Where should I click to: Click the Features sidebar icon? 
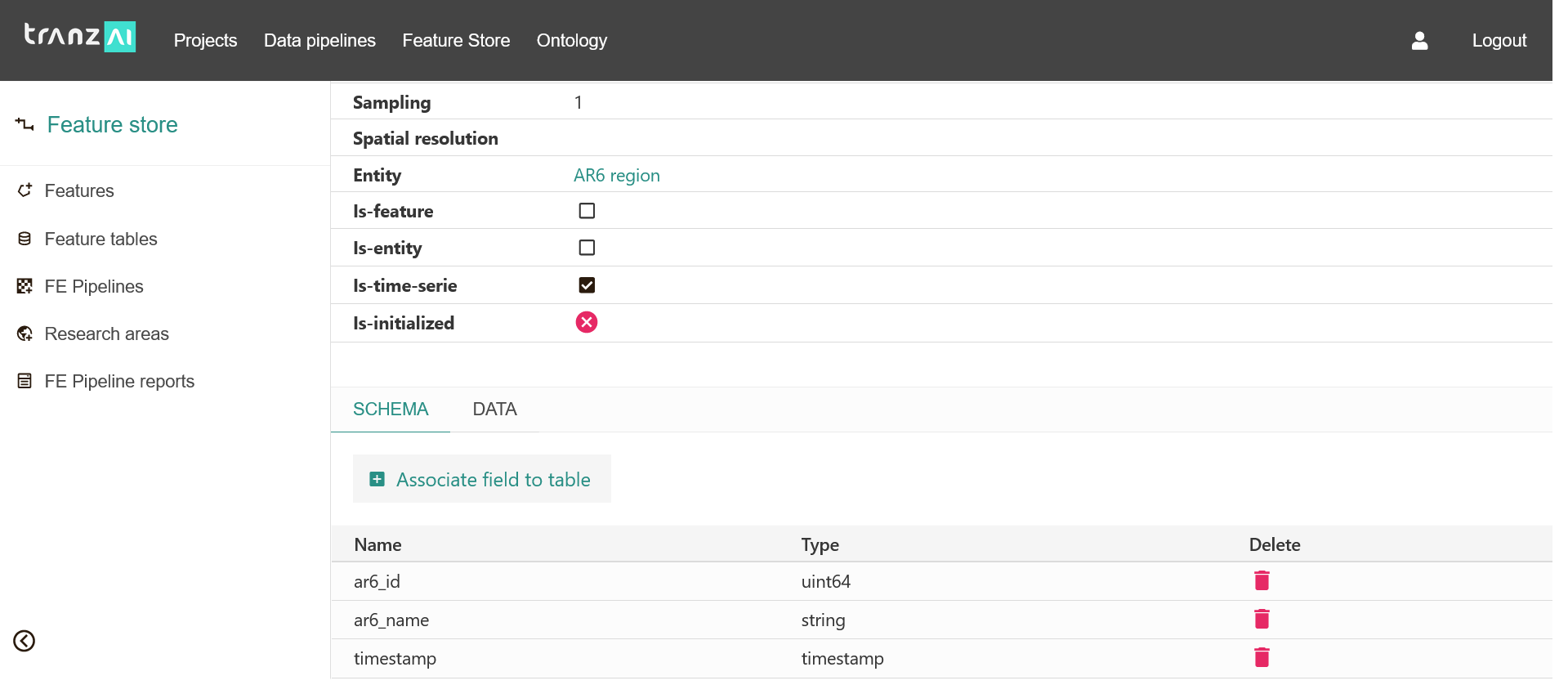point(25,190)
